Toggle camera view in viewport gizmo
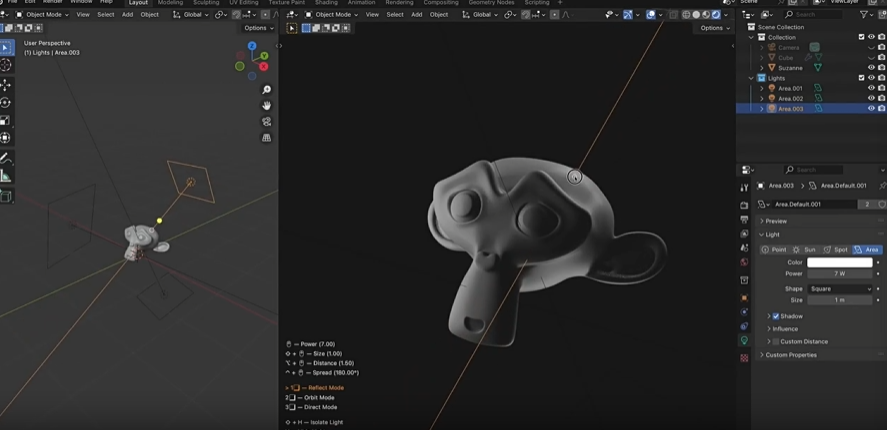Screen dimensions: 887x430 pos(267,121)
